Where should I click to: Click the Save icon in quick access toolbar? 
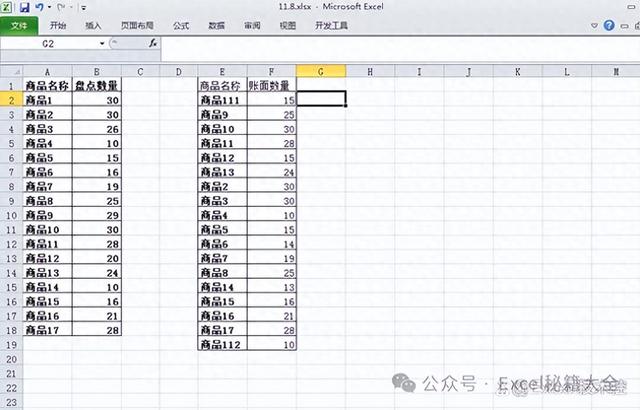(x=24, y=7)
